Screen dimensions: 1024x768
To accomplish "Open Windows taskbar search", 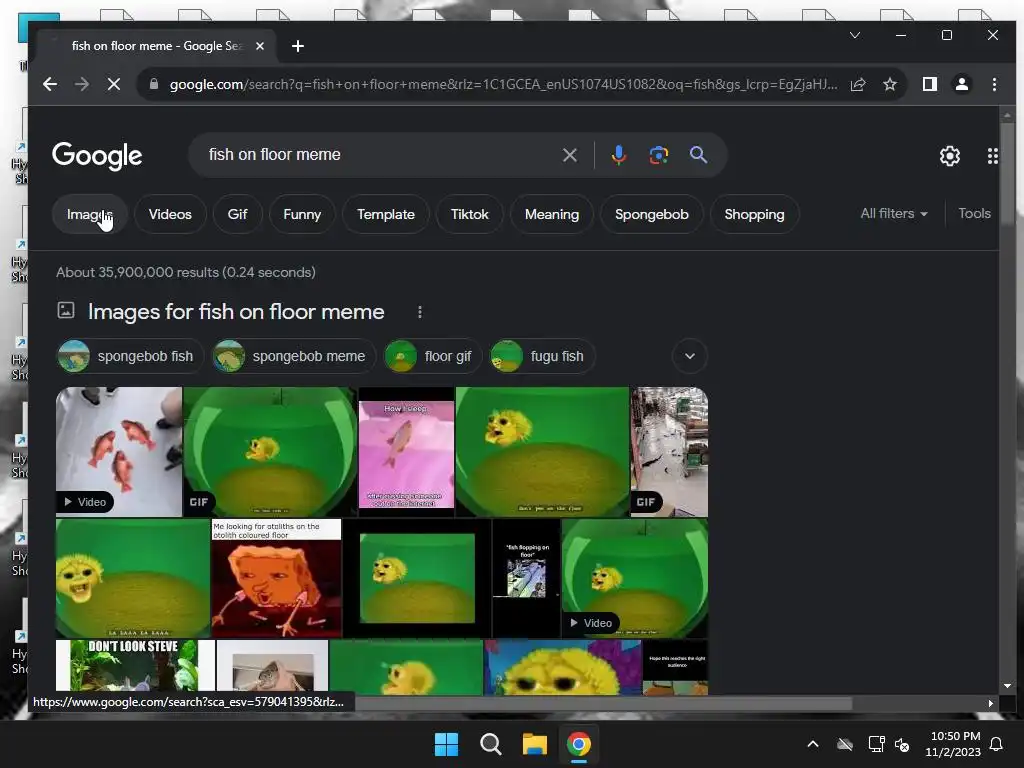I will (490, 744).
